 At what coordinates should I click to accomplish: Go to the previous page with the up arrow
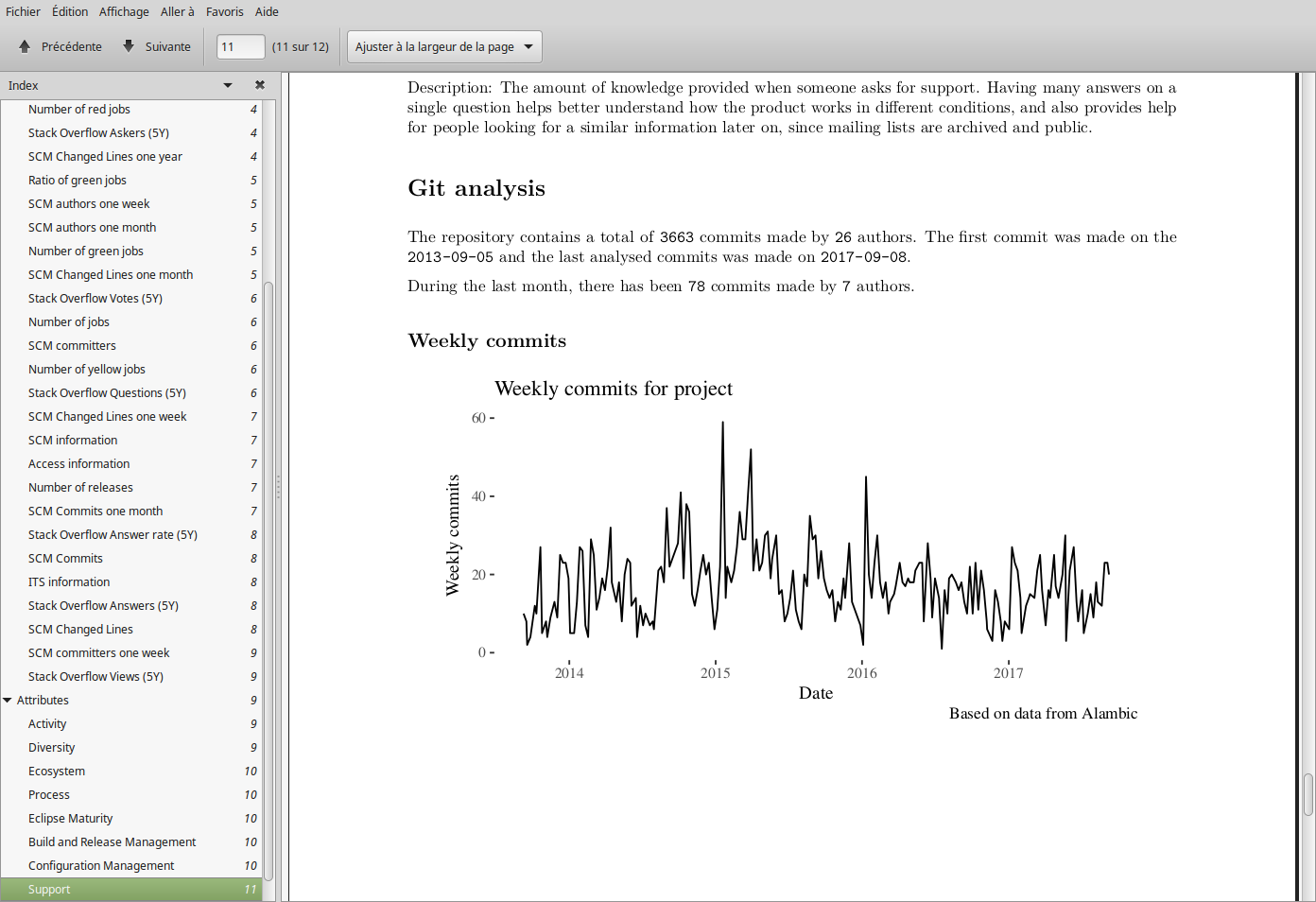click(25, 46)
